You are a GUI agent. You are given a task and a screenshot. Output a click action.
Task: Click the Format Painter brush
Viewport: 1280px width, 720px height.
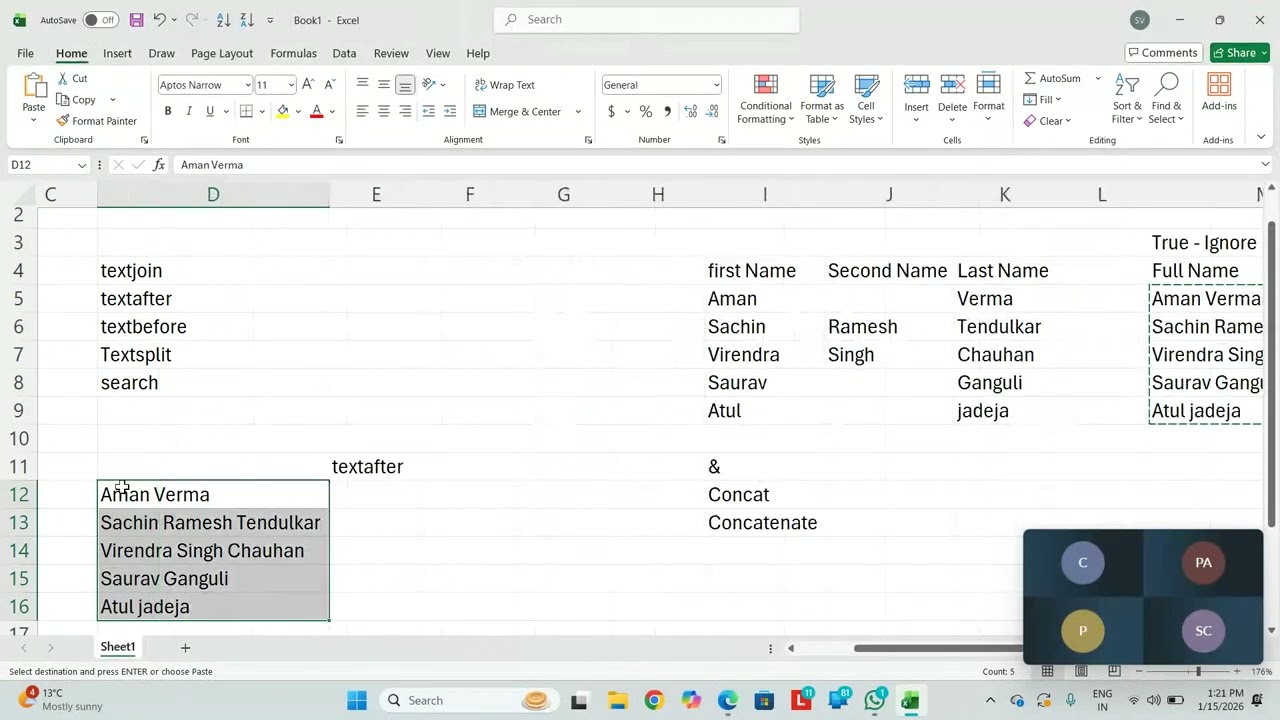(97, 121)
